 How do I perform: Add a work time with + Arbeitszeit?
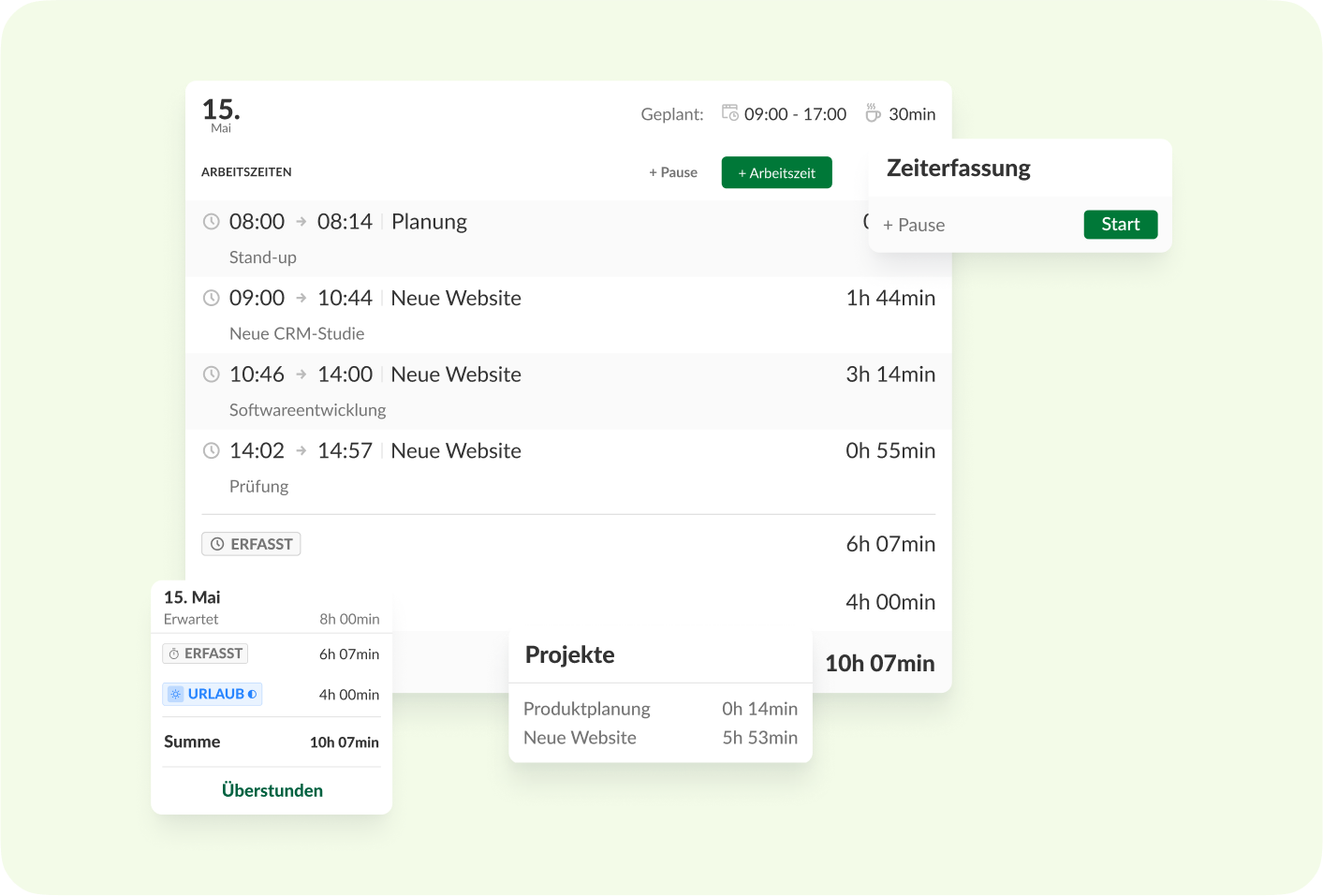(x=776, y=172)
